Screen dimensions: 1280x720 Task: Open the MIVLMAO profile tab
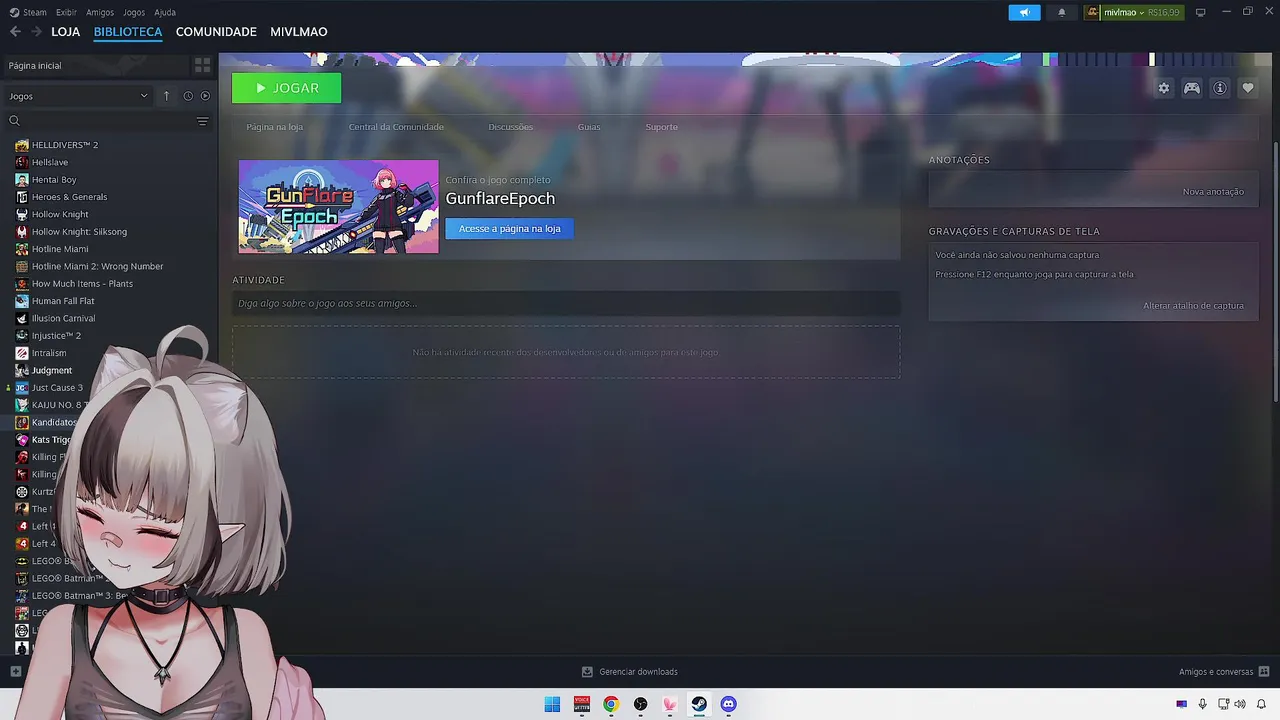[x=299, y=32]
